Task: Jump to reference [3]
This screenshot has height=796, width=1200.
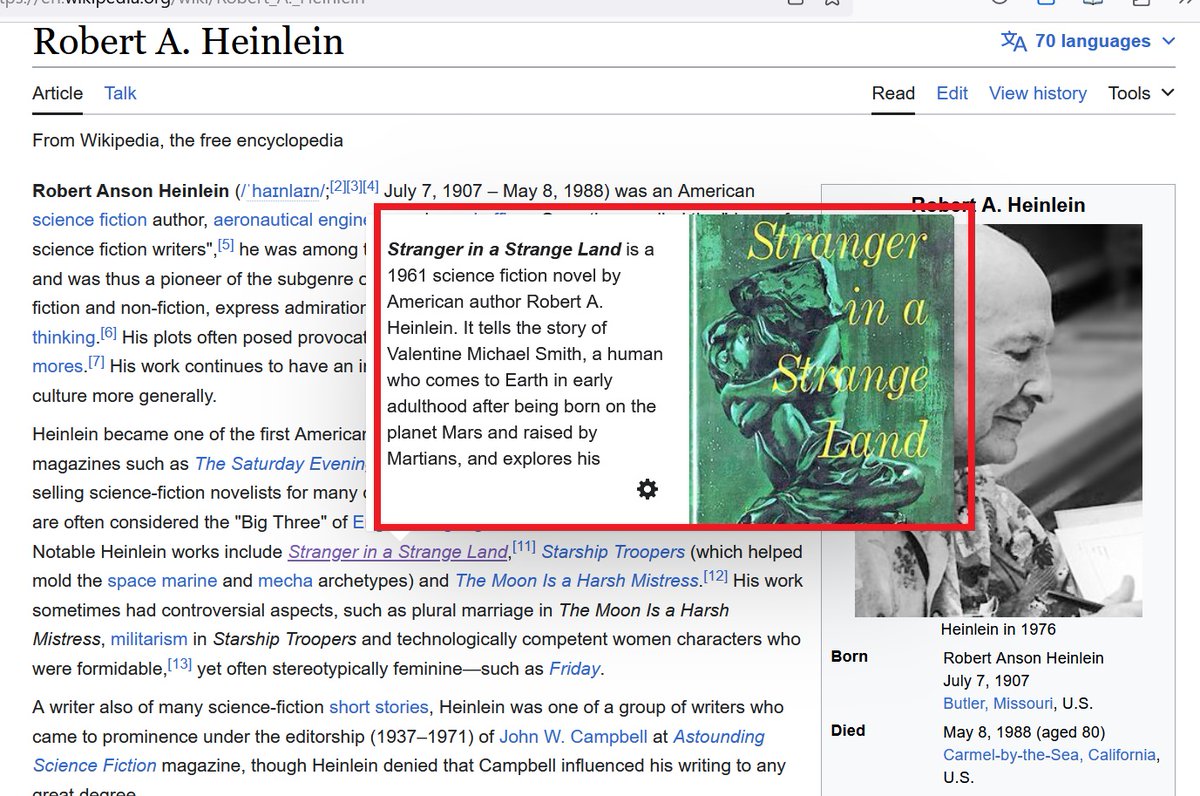Action: click(354, 186)
